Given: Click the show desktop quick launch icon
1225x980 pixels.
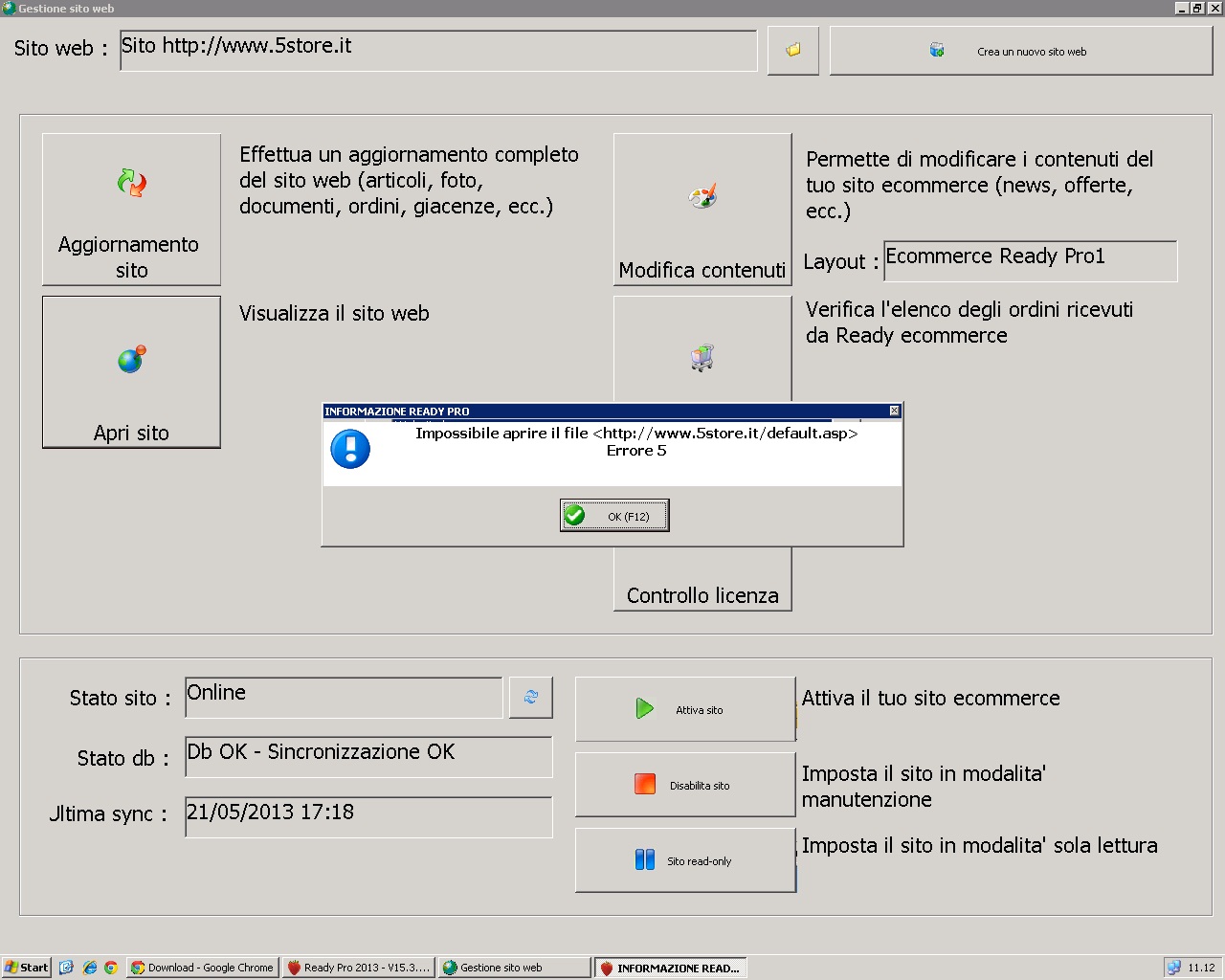Looking at the screenshot, I should click(x=66, y=968).
